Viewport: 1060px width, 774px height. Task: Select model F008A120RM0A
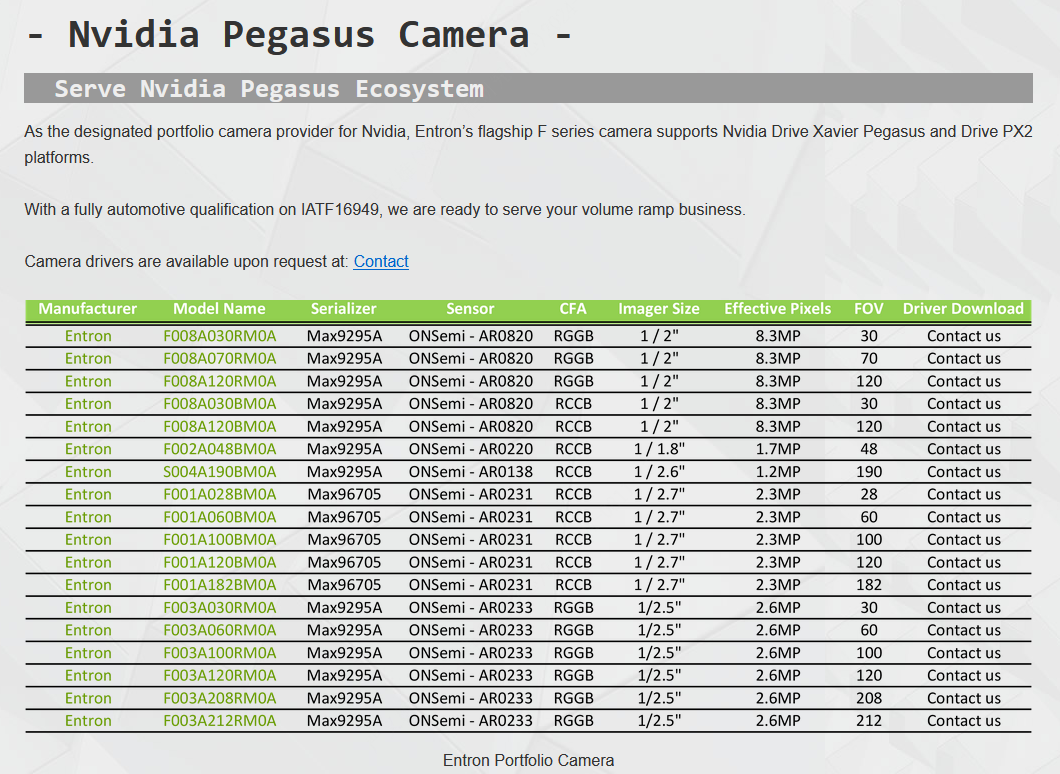(220, 381)
